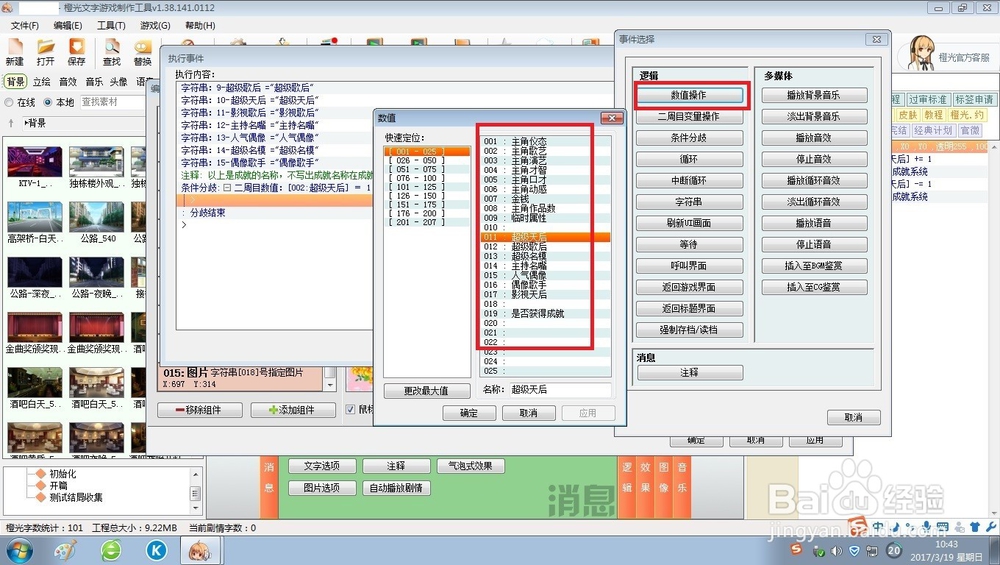Open the 橙光官方客服 avatar icon
Viewport: 1000px width, 565px height.
click(920, 54)
